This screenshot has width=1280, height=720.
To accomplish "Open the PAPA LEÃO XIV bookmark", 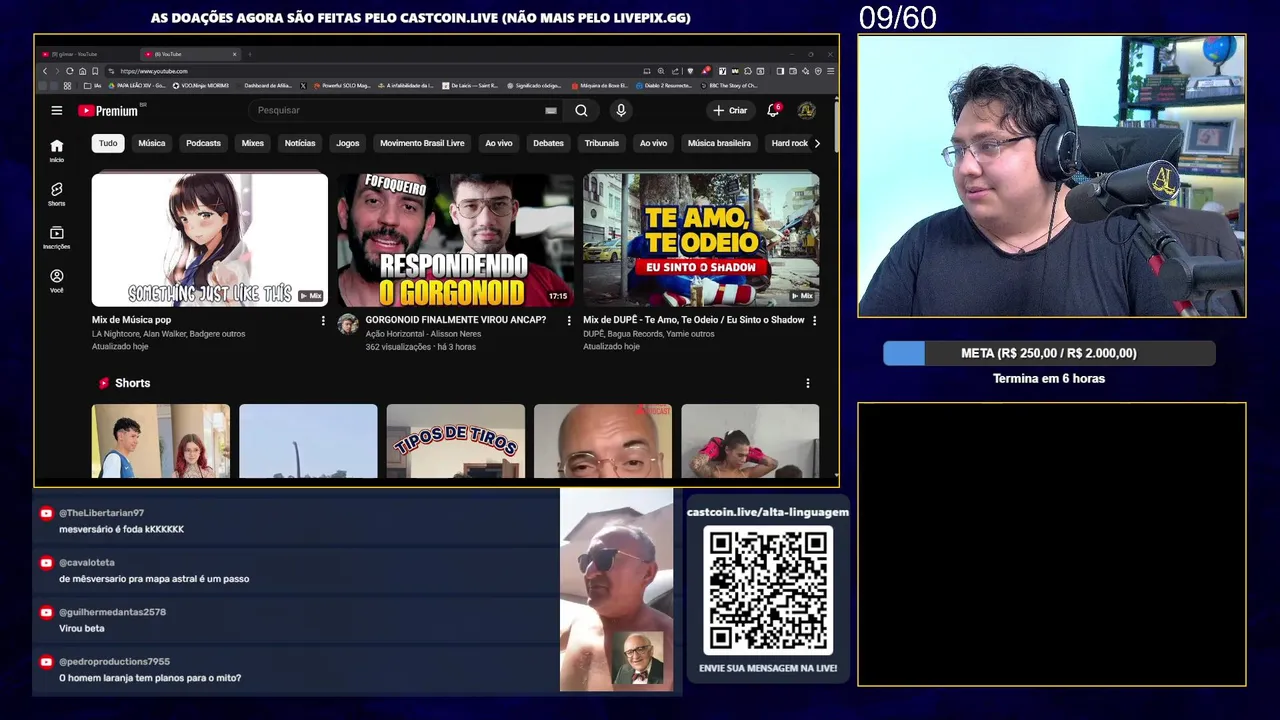I will tap(139, 86).
